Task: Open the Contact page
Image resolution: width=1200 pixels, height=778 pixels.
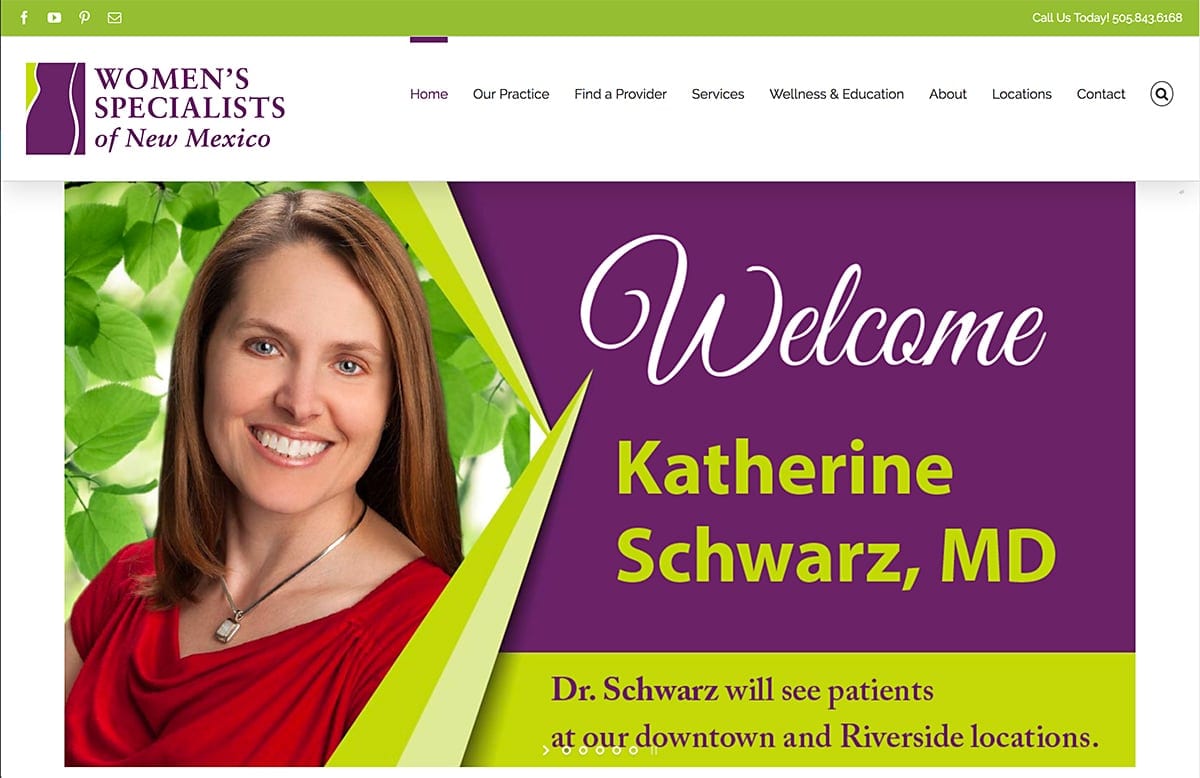Action: coord(1101,94)
